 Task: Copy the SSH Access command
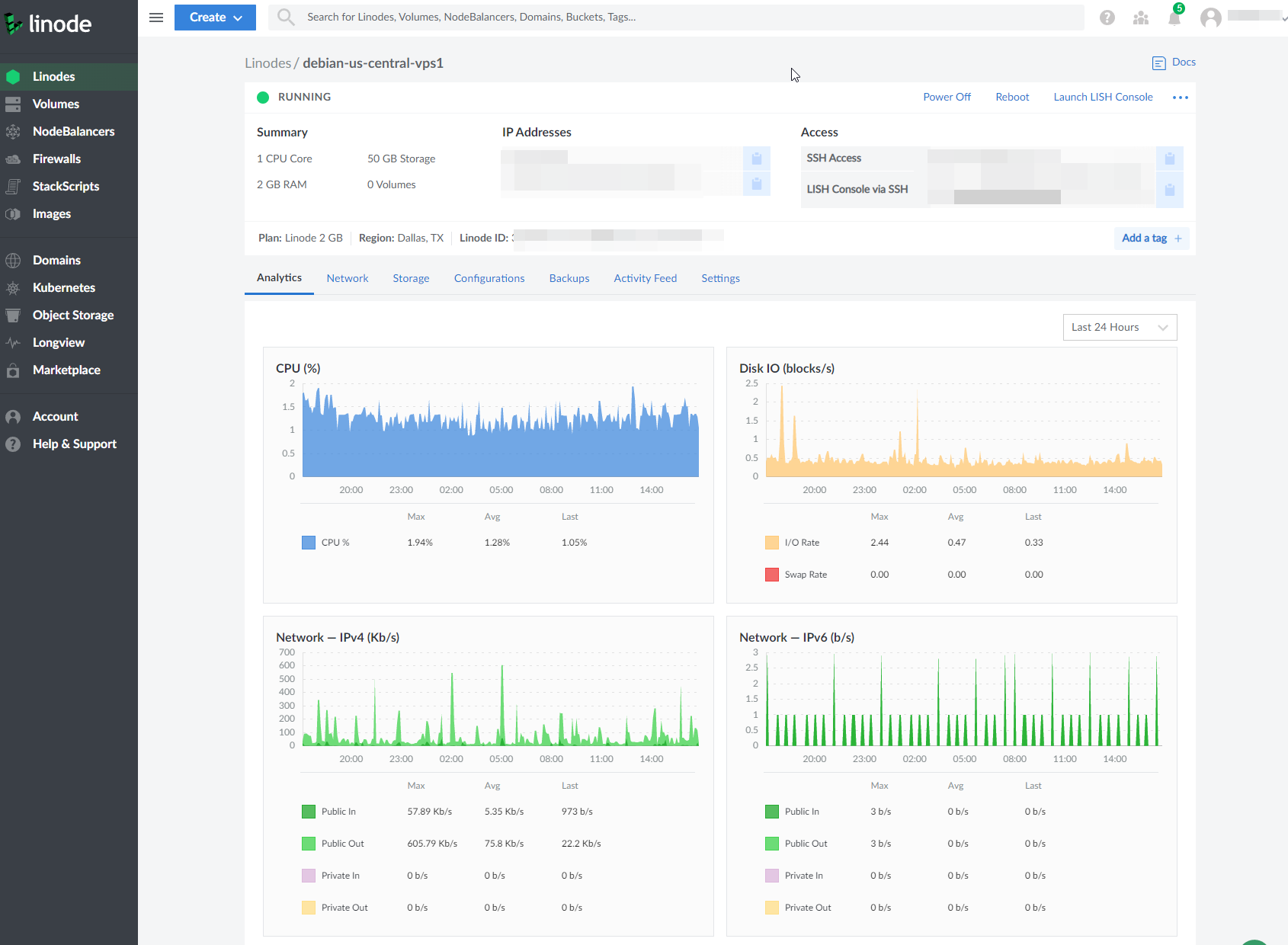pyautogui.click(x=1170, y=159)
